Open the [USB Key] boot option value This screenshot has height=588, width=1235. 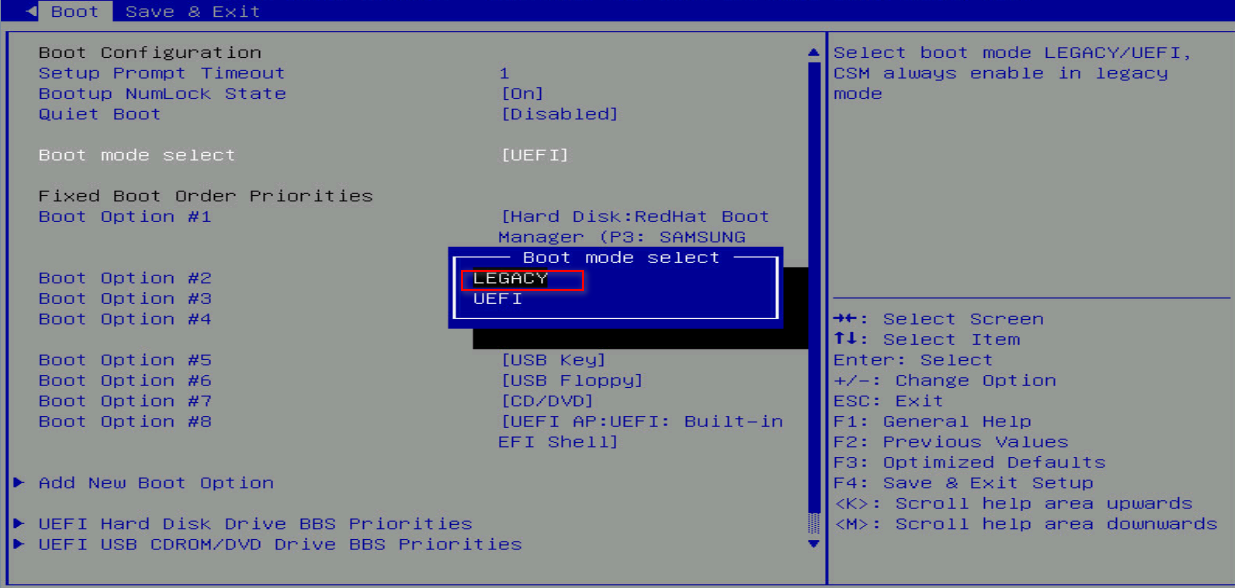(553, 360)
